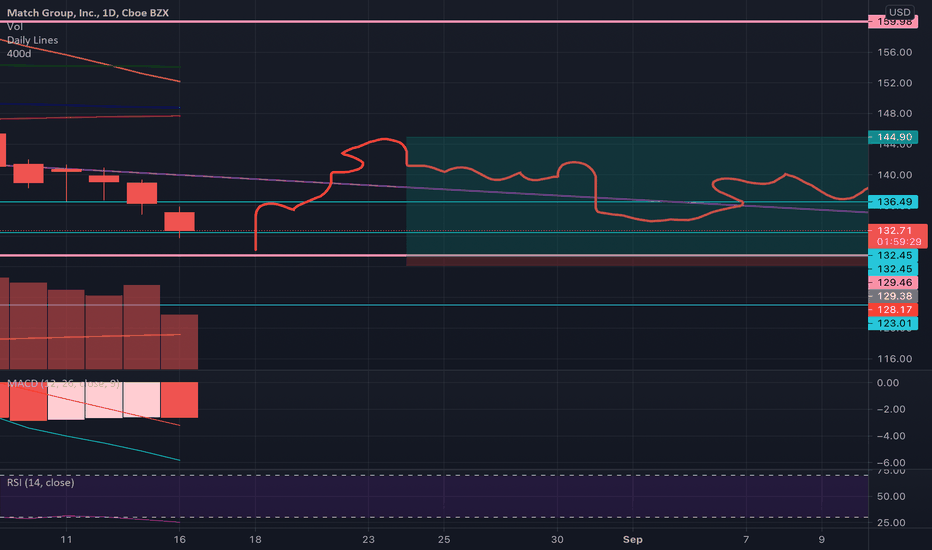Click the 23 date on time axis
The width and height of the screenshot is (932, 550).
(369, 539)
